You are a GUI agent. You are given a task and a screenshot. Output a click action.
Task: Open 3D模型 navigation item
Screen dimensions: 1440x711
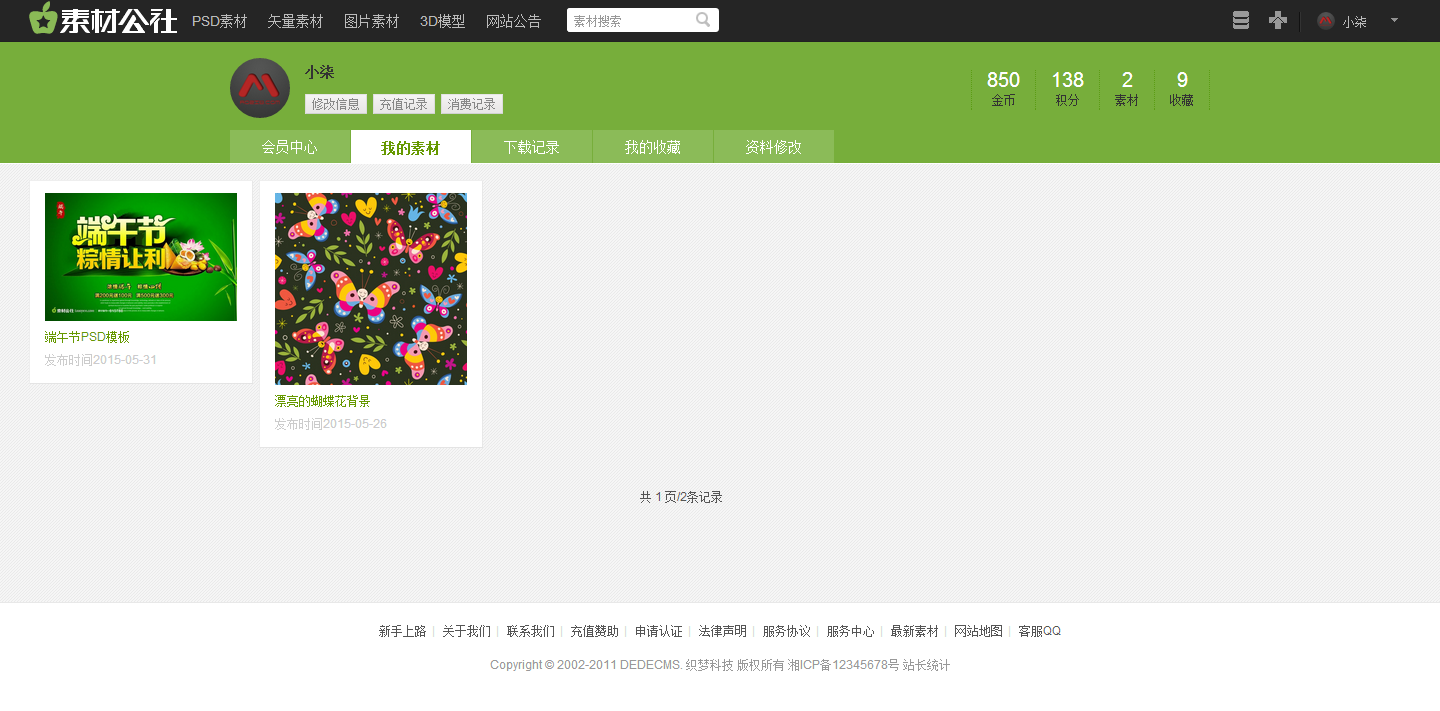[442, 21]
